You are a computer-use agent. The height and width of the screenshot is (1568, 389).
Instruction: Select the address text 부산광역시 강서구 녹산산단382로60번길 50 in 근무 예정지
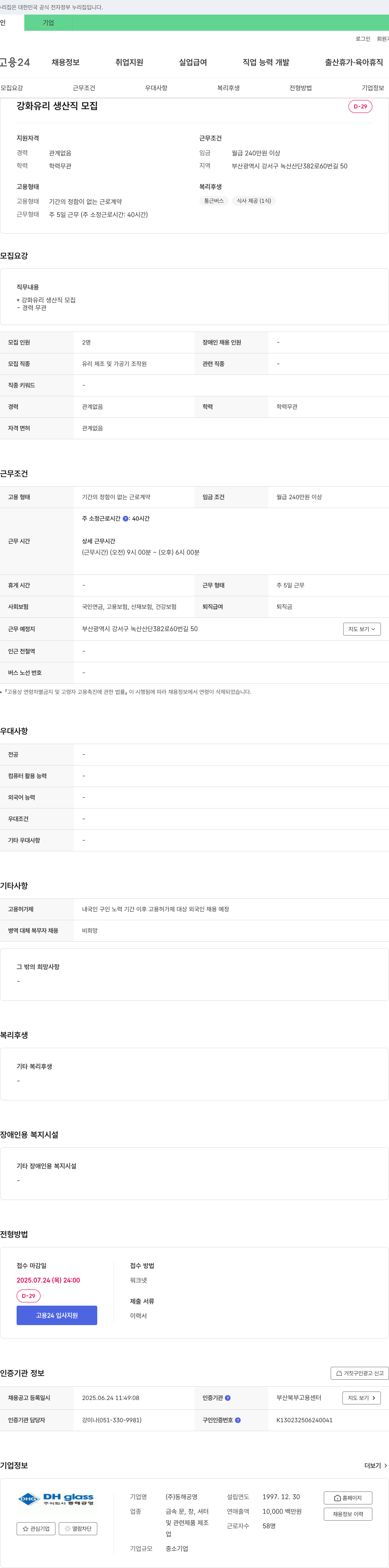coord(140,629)
